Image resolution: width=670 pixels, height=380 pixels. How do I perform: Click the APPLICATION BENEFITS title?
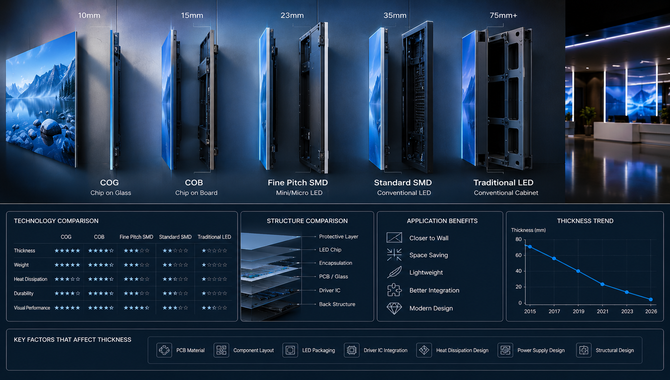pyautogui.click(x=442, y=221)
